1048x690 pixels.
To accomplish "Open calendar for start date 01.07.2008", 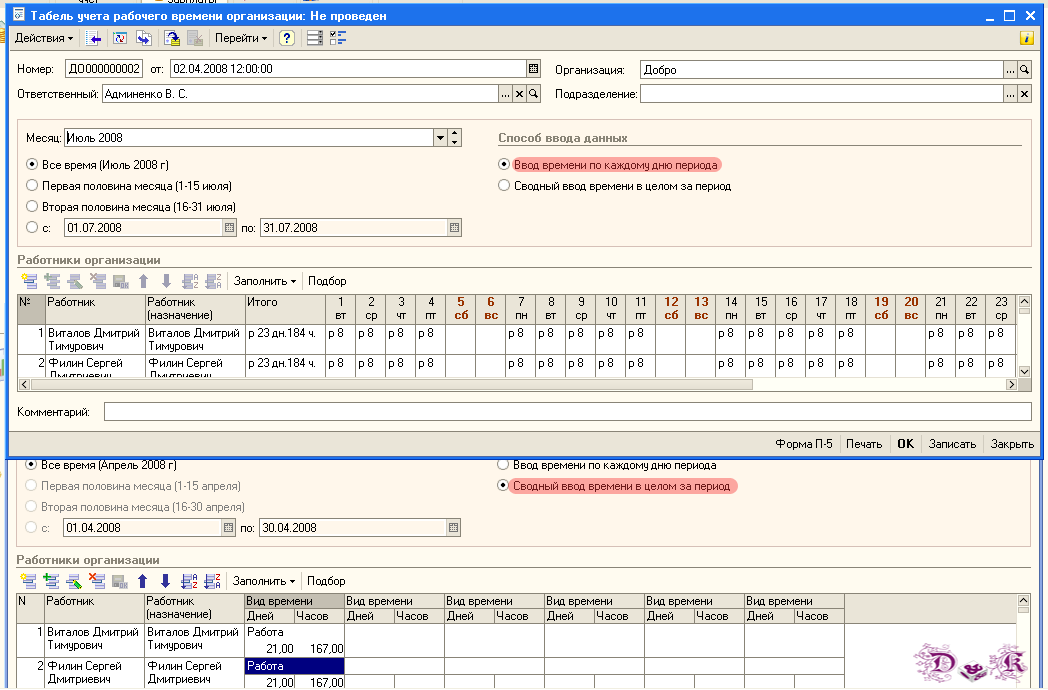I will 229,228.
